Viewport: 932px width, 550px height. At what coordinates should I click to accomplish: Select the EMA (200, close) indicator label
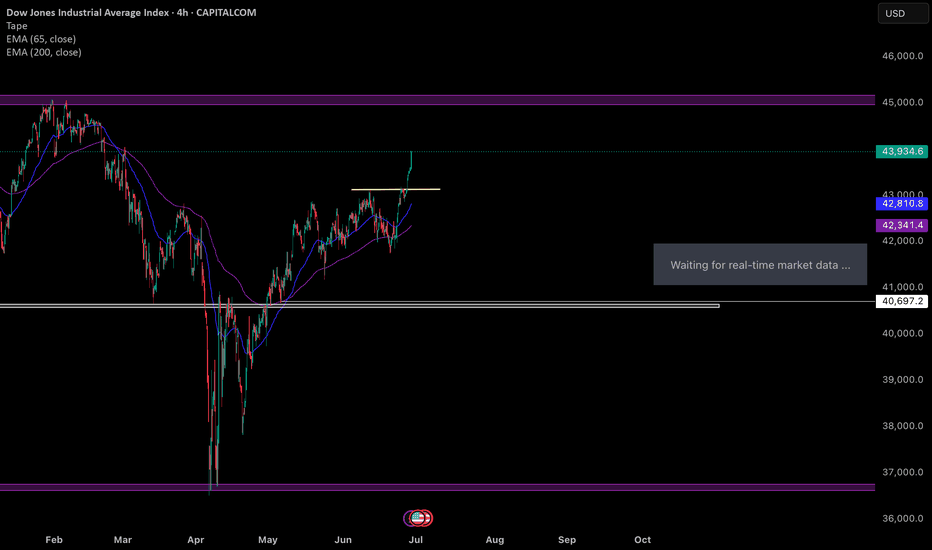click(44, 52)
